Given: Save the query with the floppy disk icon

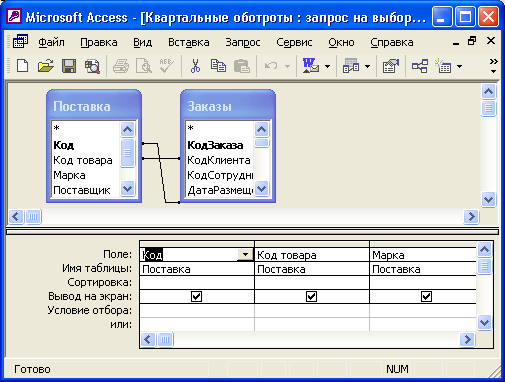Looking at the screenshot, I should [x=69, y=66].
